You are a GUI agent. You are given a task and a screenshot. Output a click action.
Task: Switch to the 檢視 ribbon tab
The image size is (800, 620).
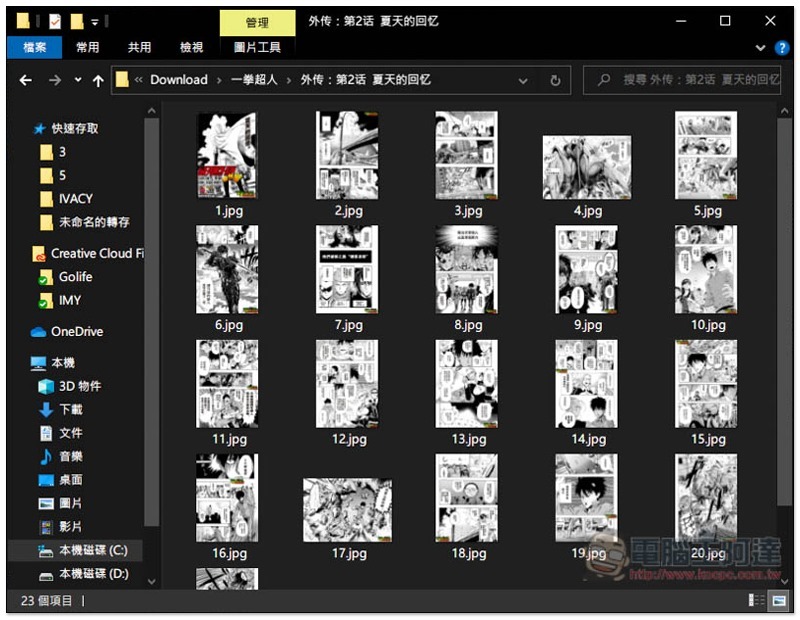191,47
